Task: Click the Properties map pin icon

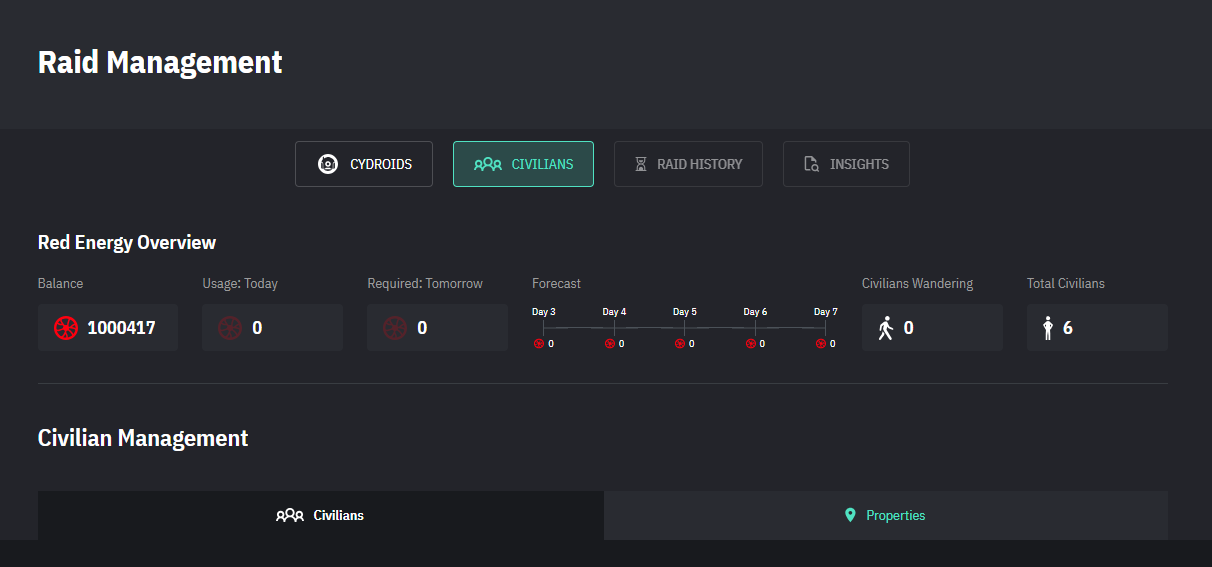Action: pos(850,515)
